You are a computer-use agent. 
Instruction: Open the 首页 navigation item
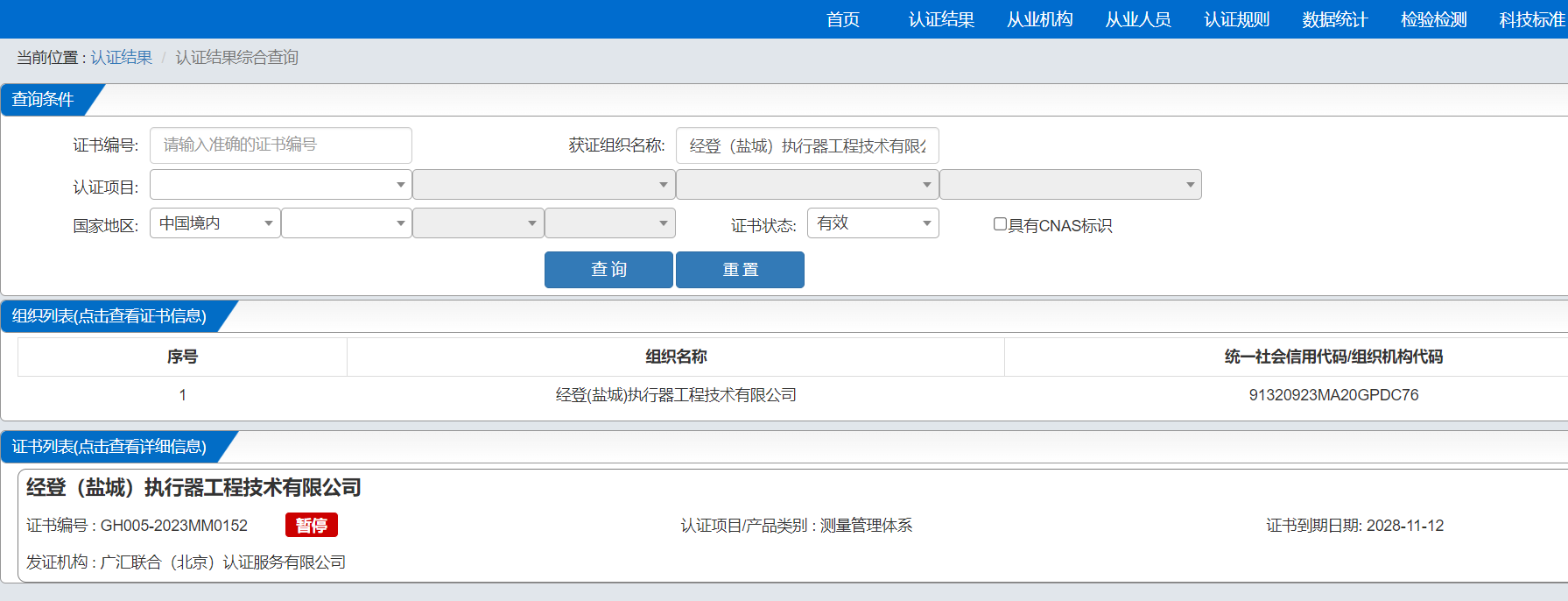pos(843,19)
